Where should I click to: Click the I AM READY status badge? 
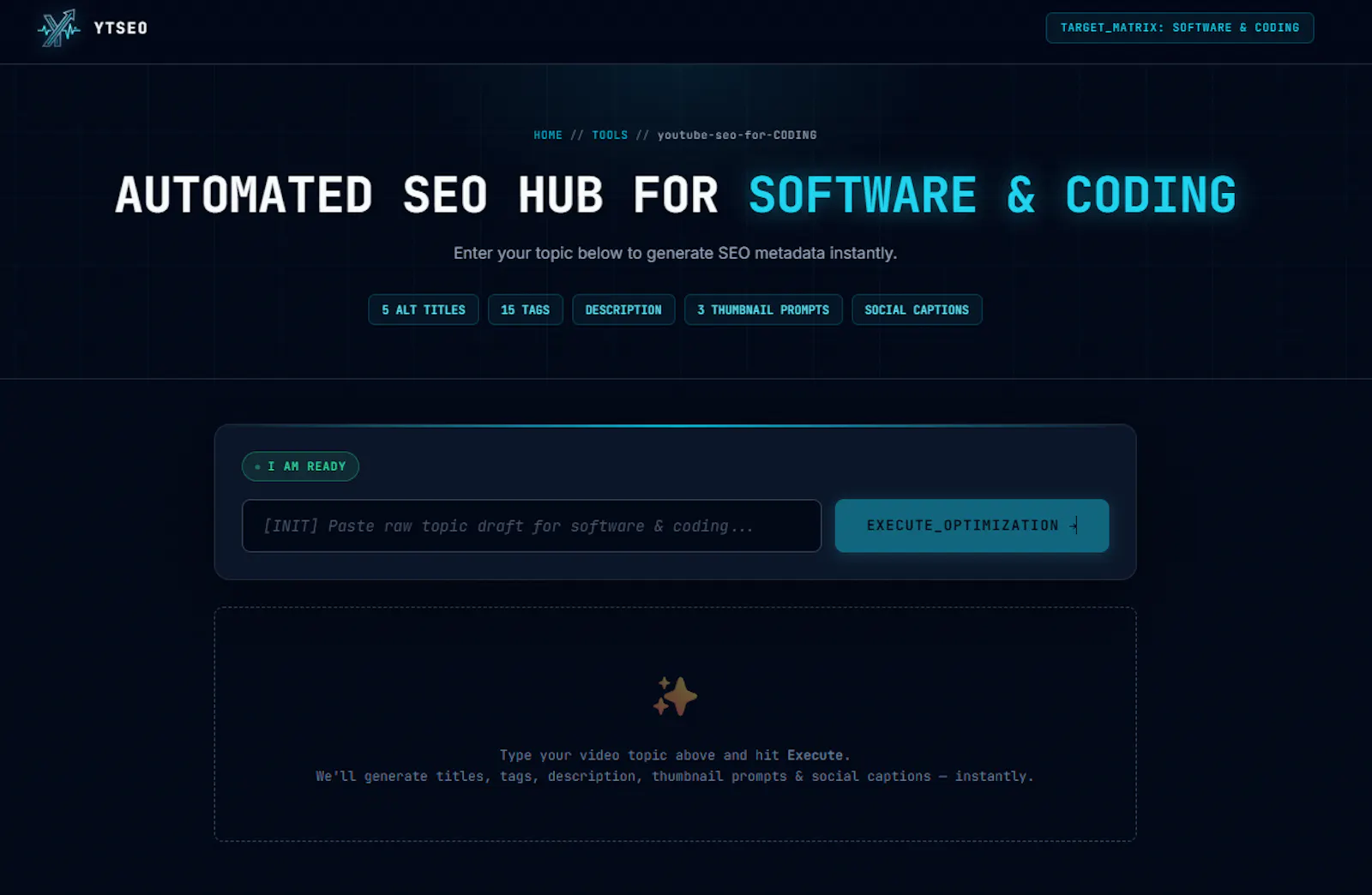tap(300, 466)
